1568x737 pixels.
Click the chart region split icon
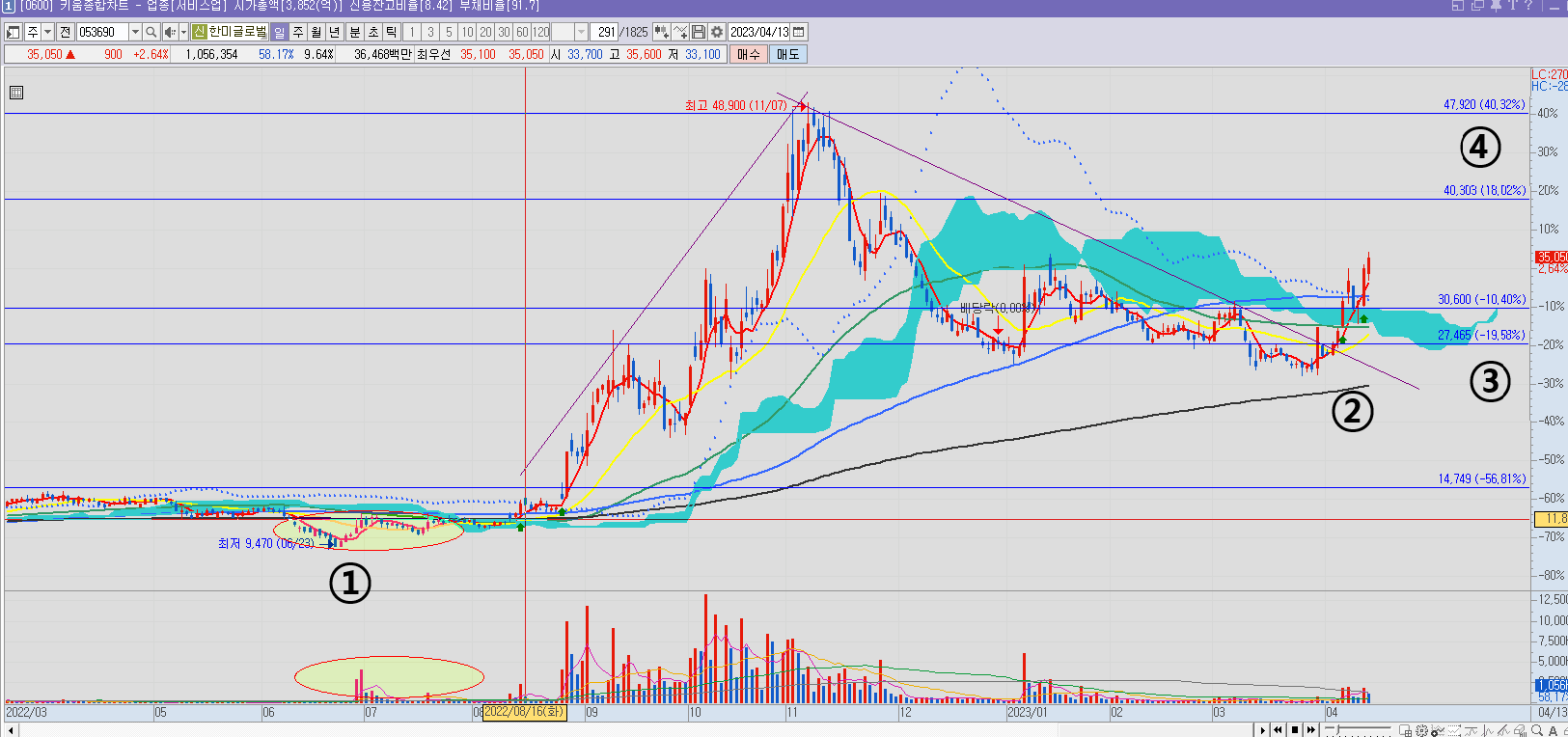pyautogui.click(x=1405, y=730)
